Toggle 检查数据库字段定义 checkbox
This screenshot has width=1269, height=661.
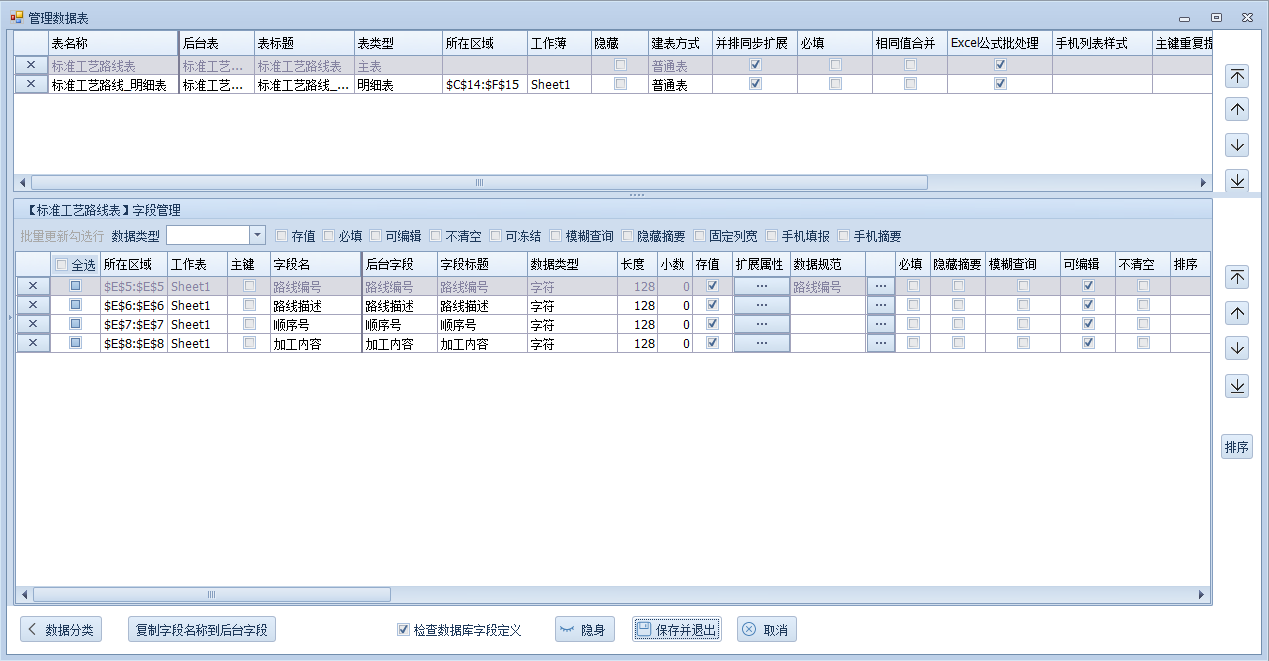[404, 630]
